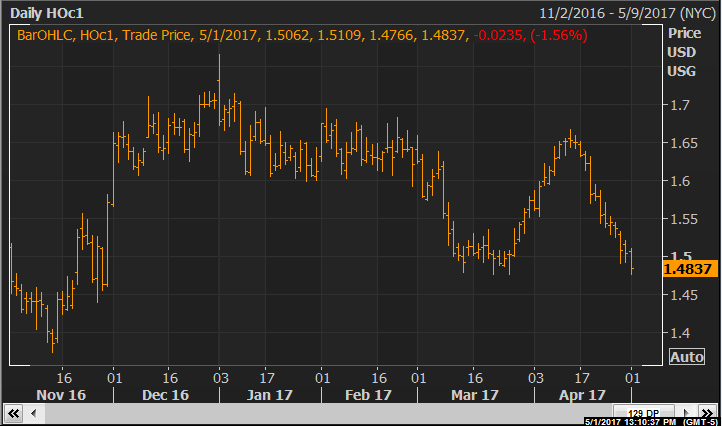The height and width of the screenshot is (426, 722).
Task: Click the Price axis label
Action: [x=684, y=33]
